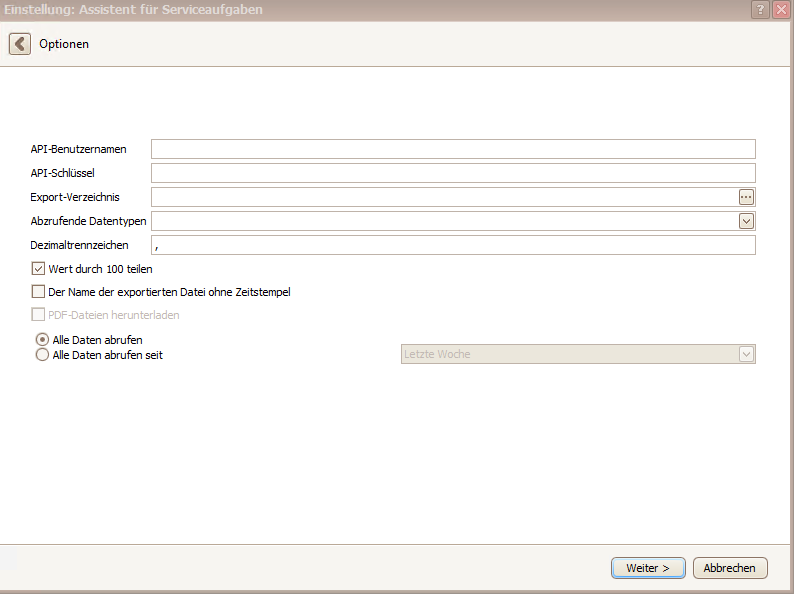Open the Abzrufende Datentypen dropdown
Viewport: 794px width, 594px height.
pos(746,221)
